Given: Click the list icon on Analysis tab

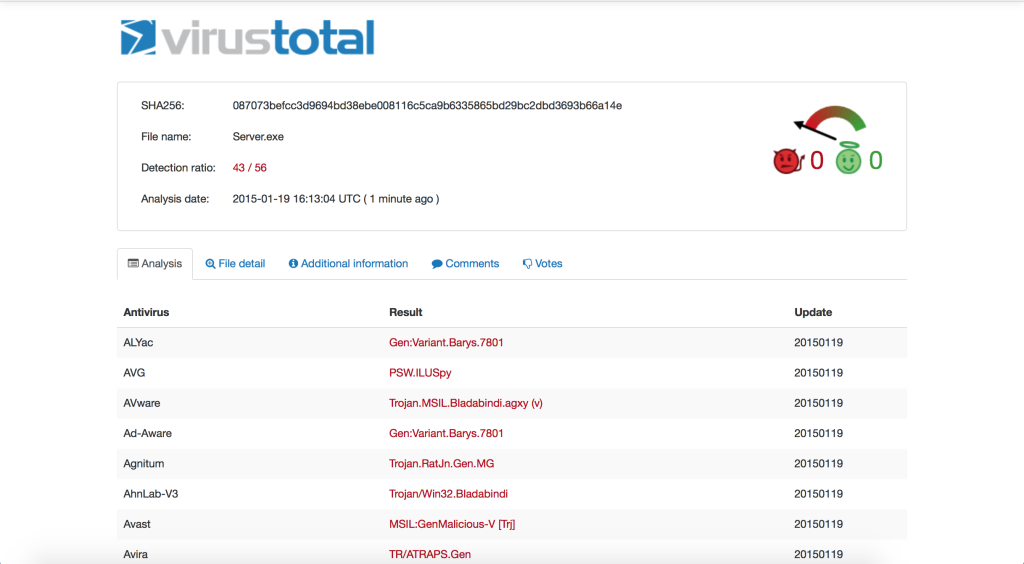Looking at the screenshot, I should pos(132,264).
